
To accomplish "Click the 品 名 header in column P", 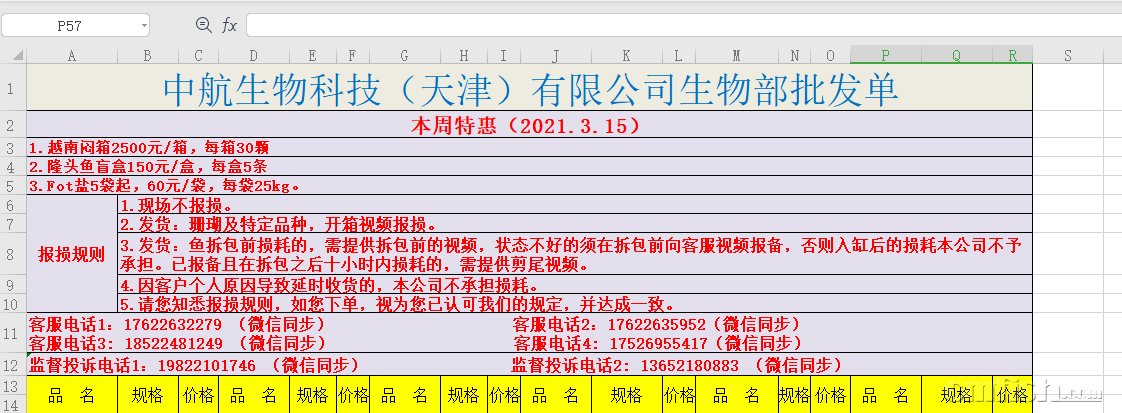I will coord(886,394).
